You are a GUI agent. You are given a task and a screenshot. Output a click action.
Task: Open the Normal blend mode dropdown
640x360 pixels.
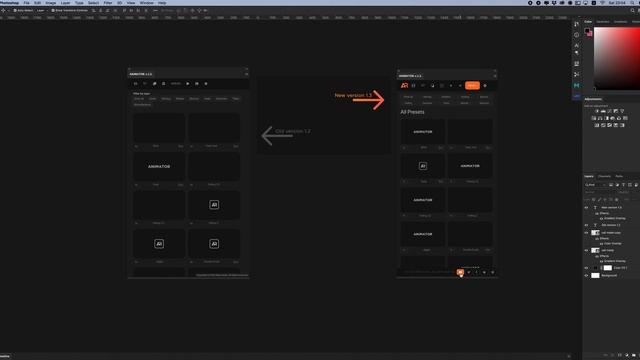pyautogui.click(x=596, y=192)
